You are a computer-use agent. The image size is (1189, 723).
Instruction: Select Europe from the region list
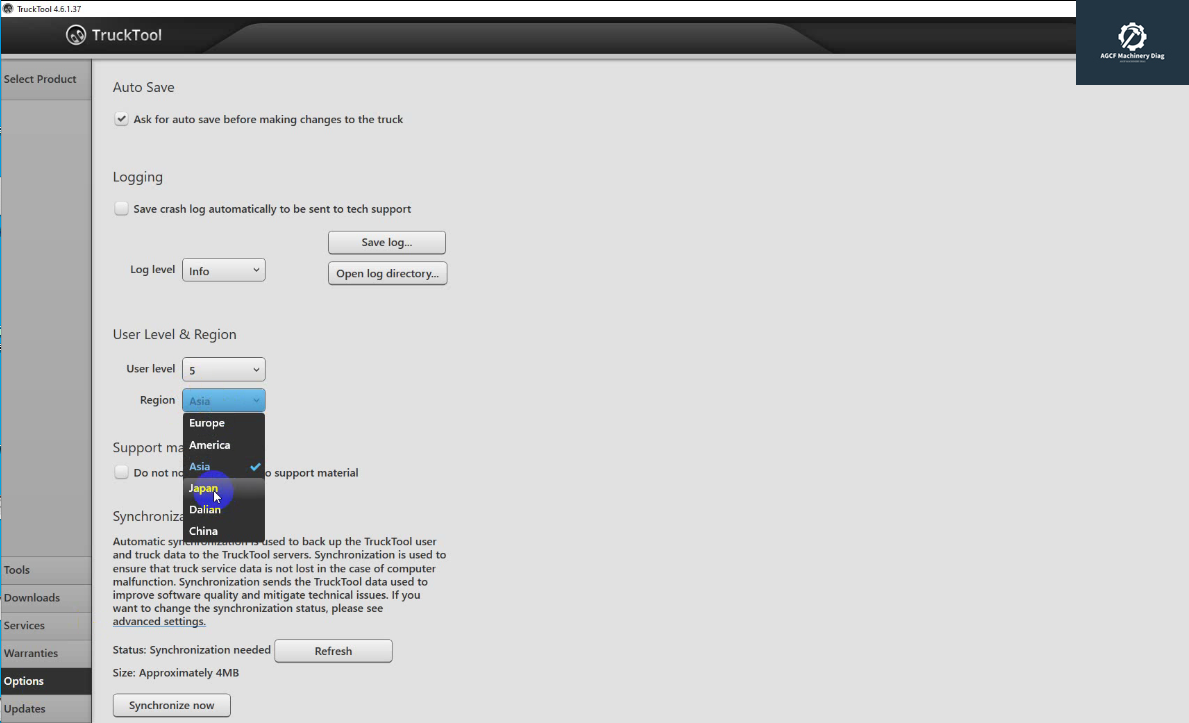[206, 422]
